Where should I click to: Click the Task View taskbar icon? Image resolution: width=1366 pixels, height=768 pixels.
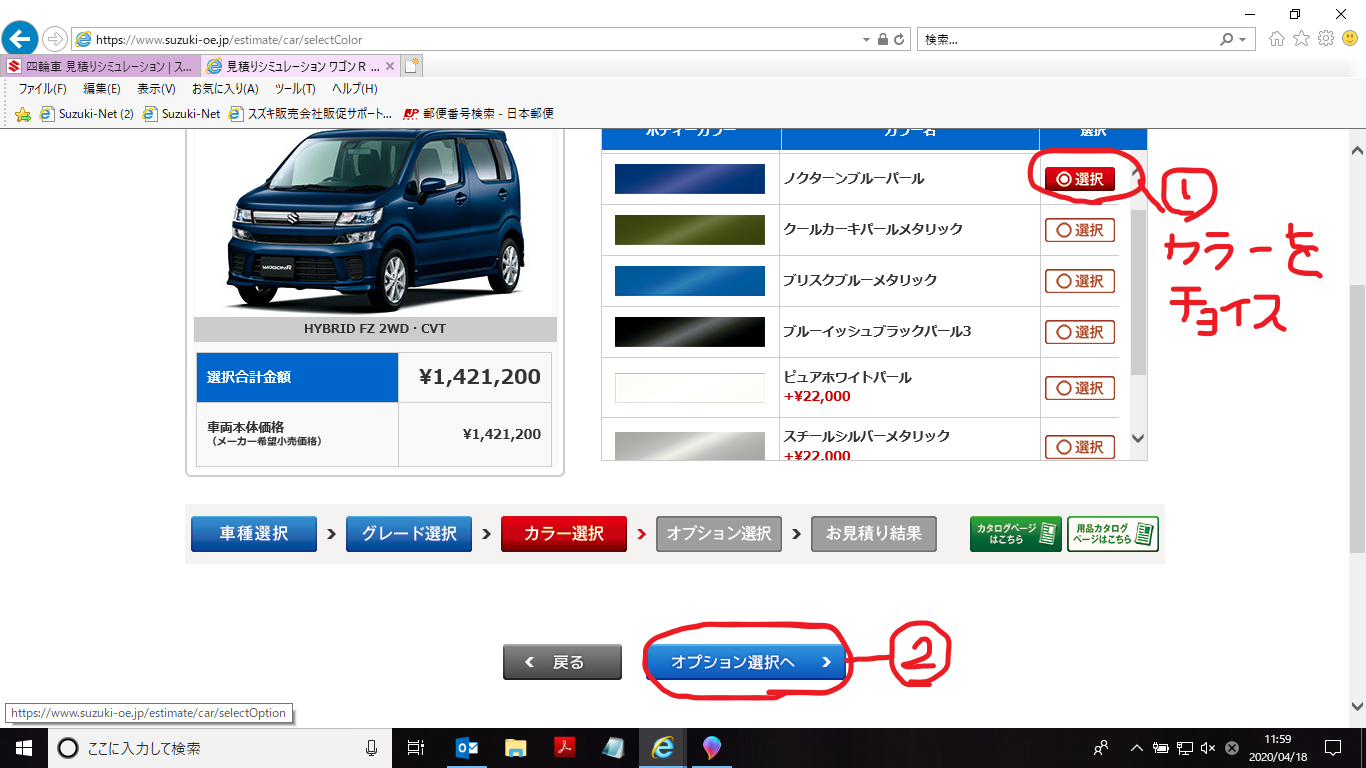point(416,747)
